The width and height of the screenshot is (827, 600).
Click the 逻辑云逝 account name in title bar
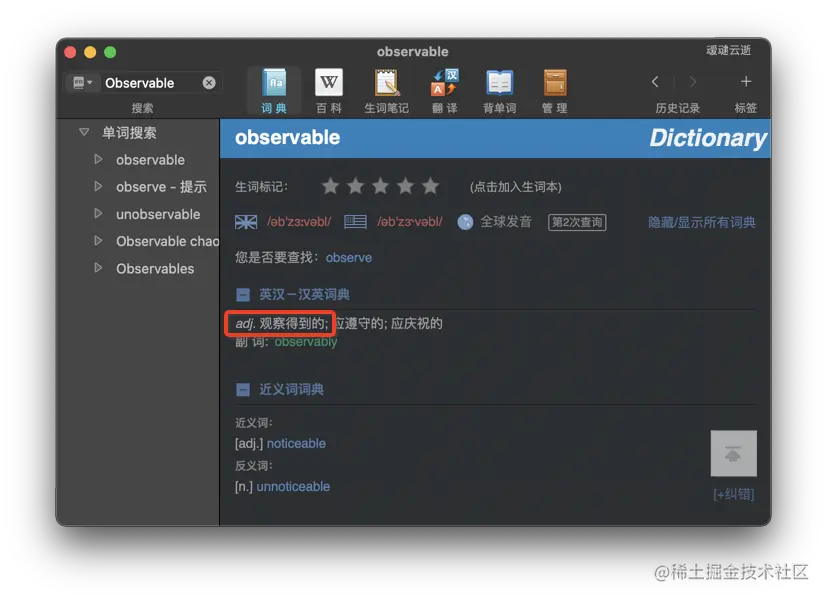[x=728, y=50]
